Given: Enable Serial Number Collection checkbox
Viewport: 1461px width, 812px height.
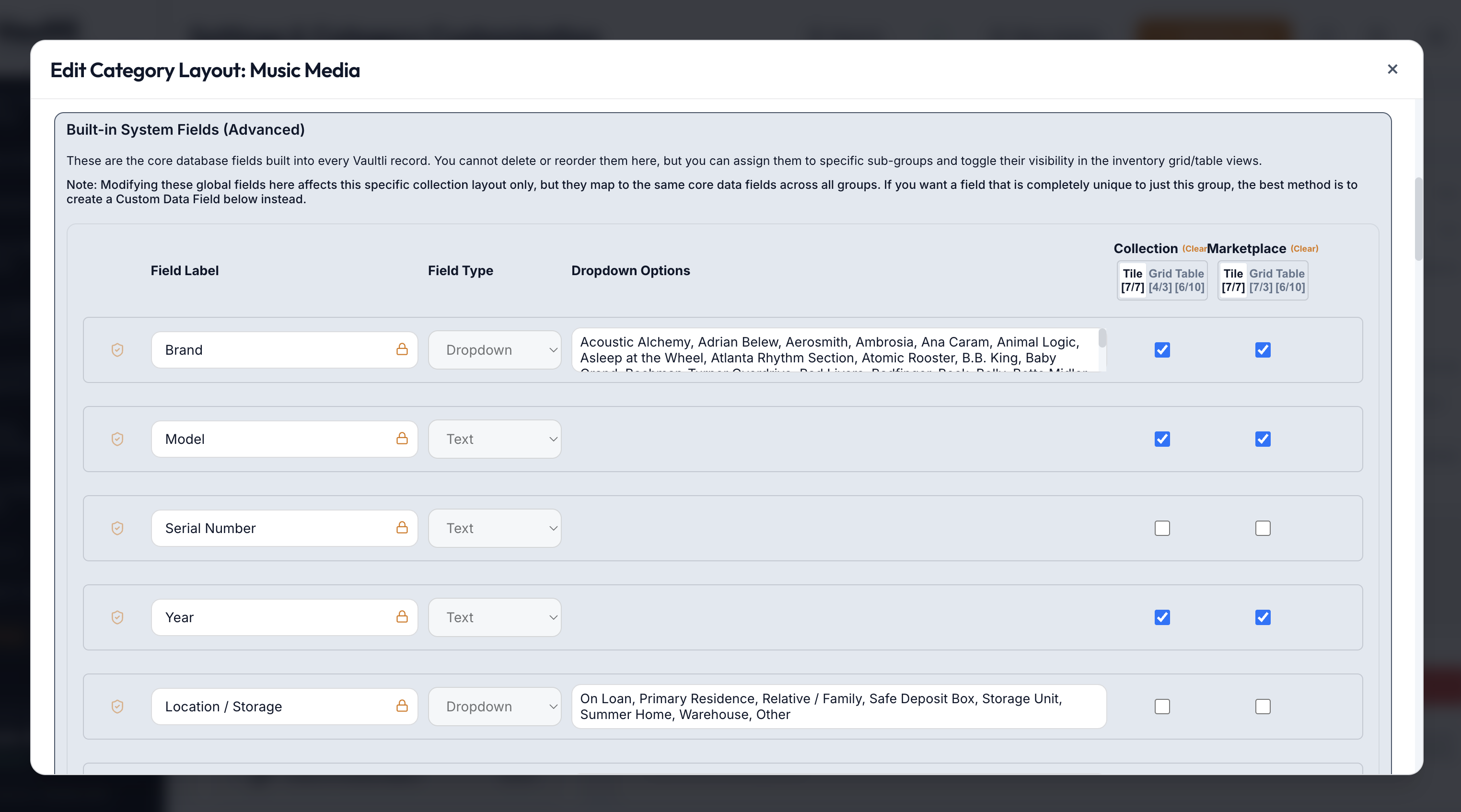Looking at the screenshot, I should pyautogui.click(x=1162, y=528).
